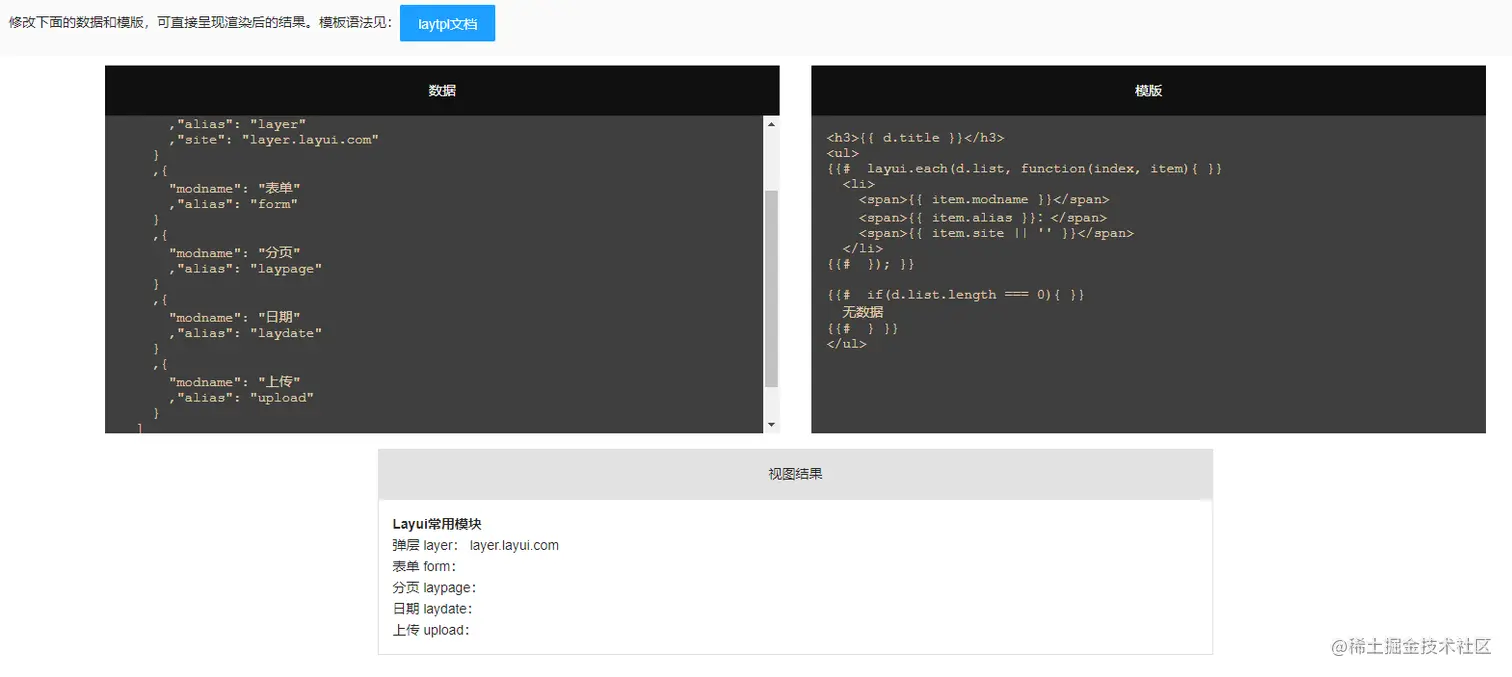Click the 表单 form result row
Image resolution: width=1512 pixels, height=677 pixels.
[x=424, y=567]
